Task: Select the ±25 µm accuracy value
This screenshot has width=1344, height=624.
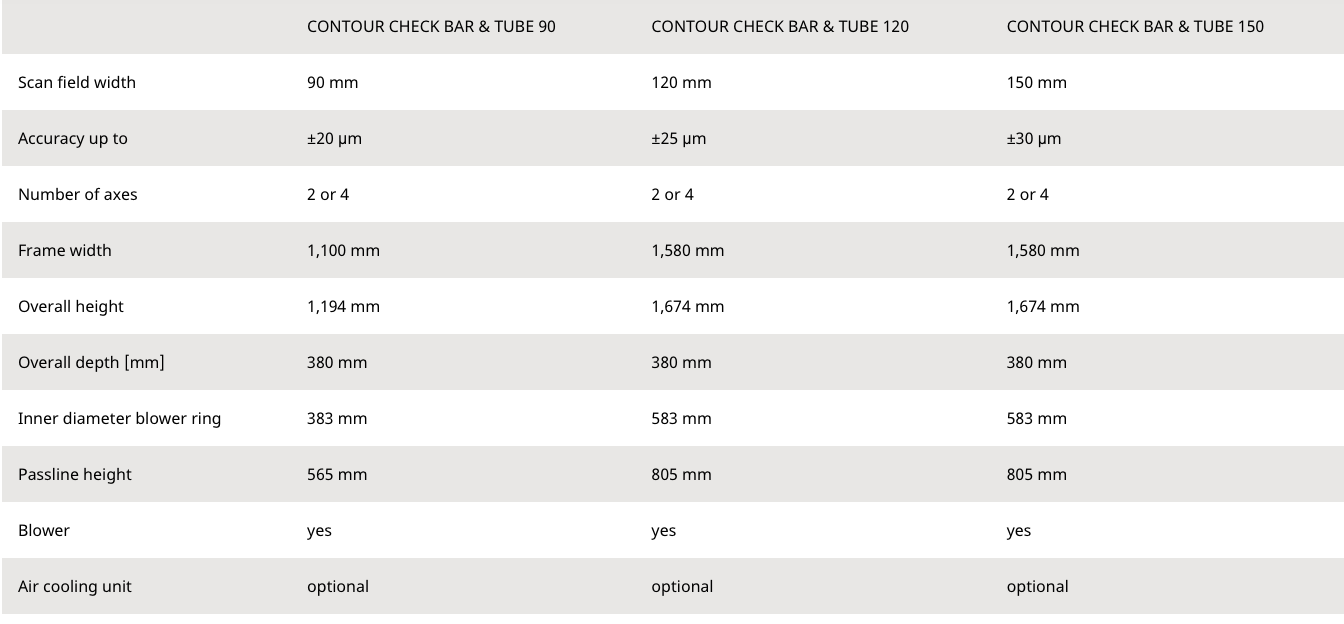Action: tap(678, 139)
